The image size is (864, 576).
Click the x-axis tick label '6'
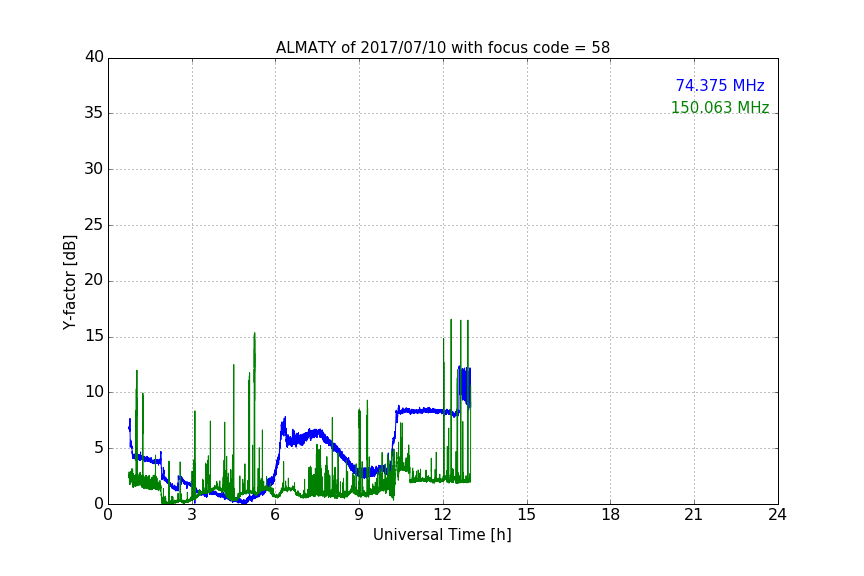click(276, 515)
